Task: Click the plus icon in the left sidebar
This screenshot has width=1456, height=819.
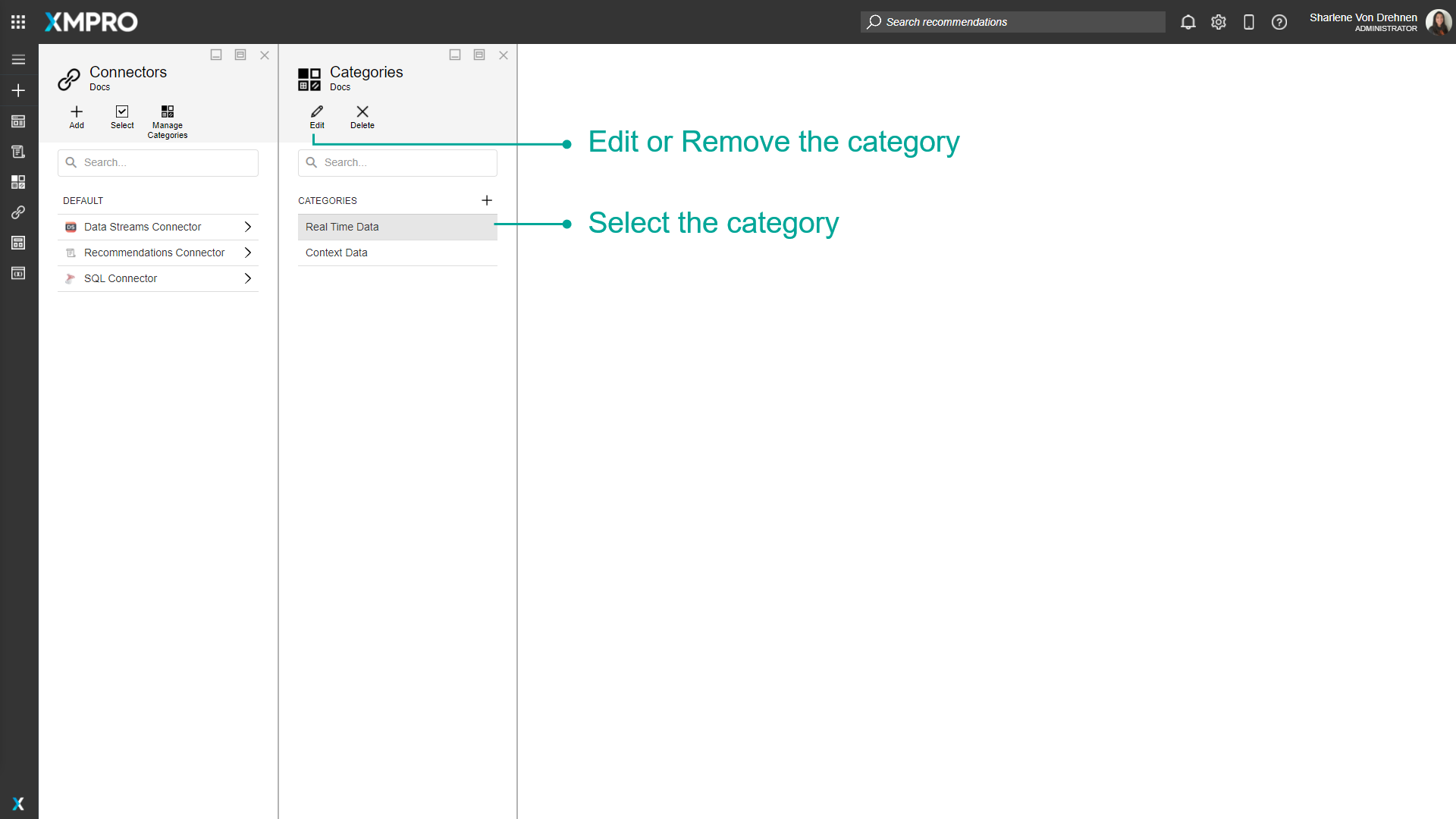Action: (18, 90)
